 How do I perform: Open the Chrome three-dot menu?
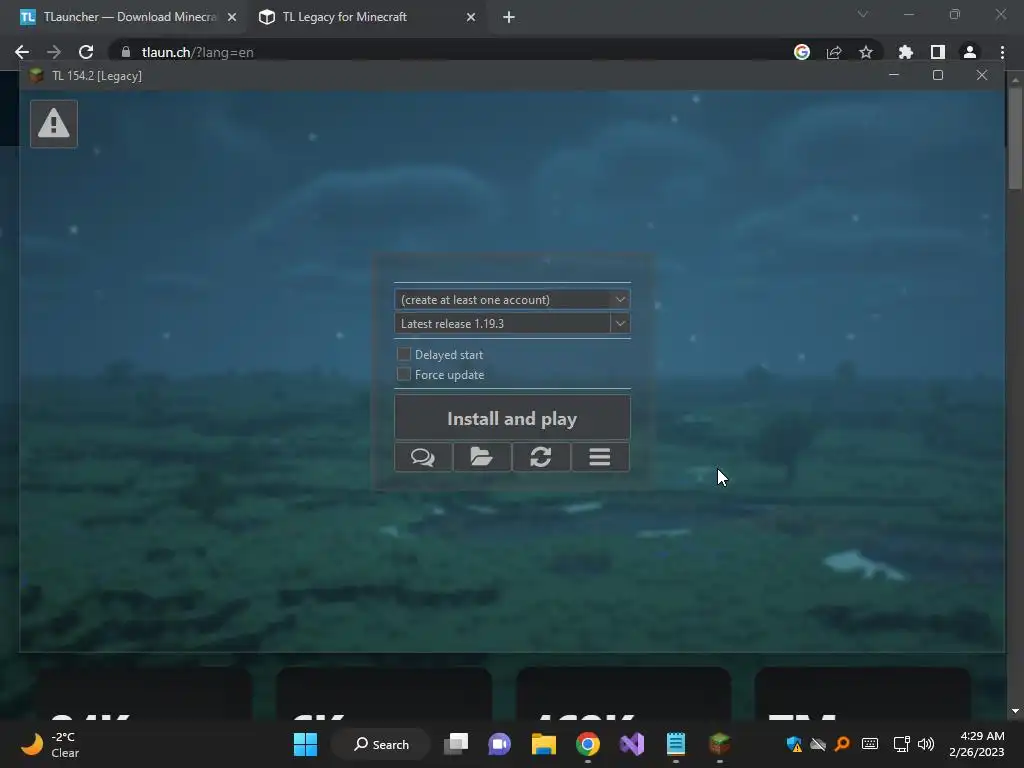click(1002, 52)
